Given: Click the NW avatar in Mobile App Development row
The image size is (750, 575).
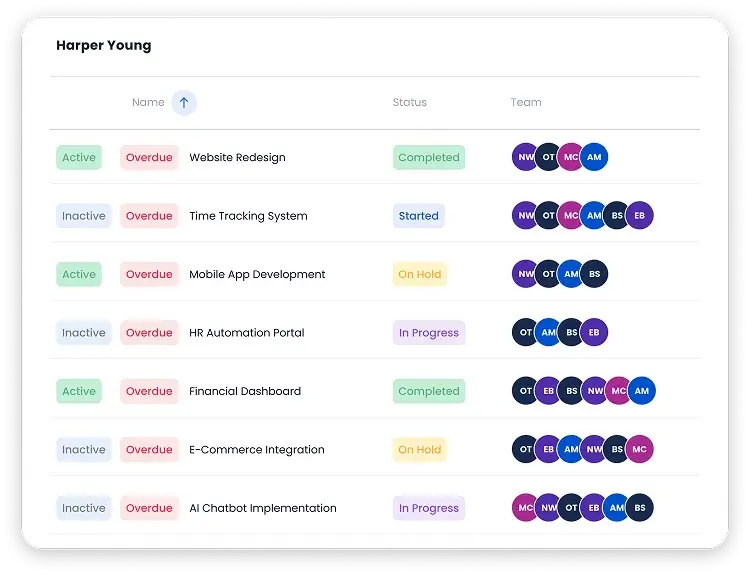Looking at the screenshot, I should tap(525, 274).
